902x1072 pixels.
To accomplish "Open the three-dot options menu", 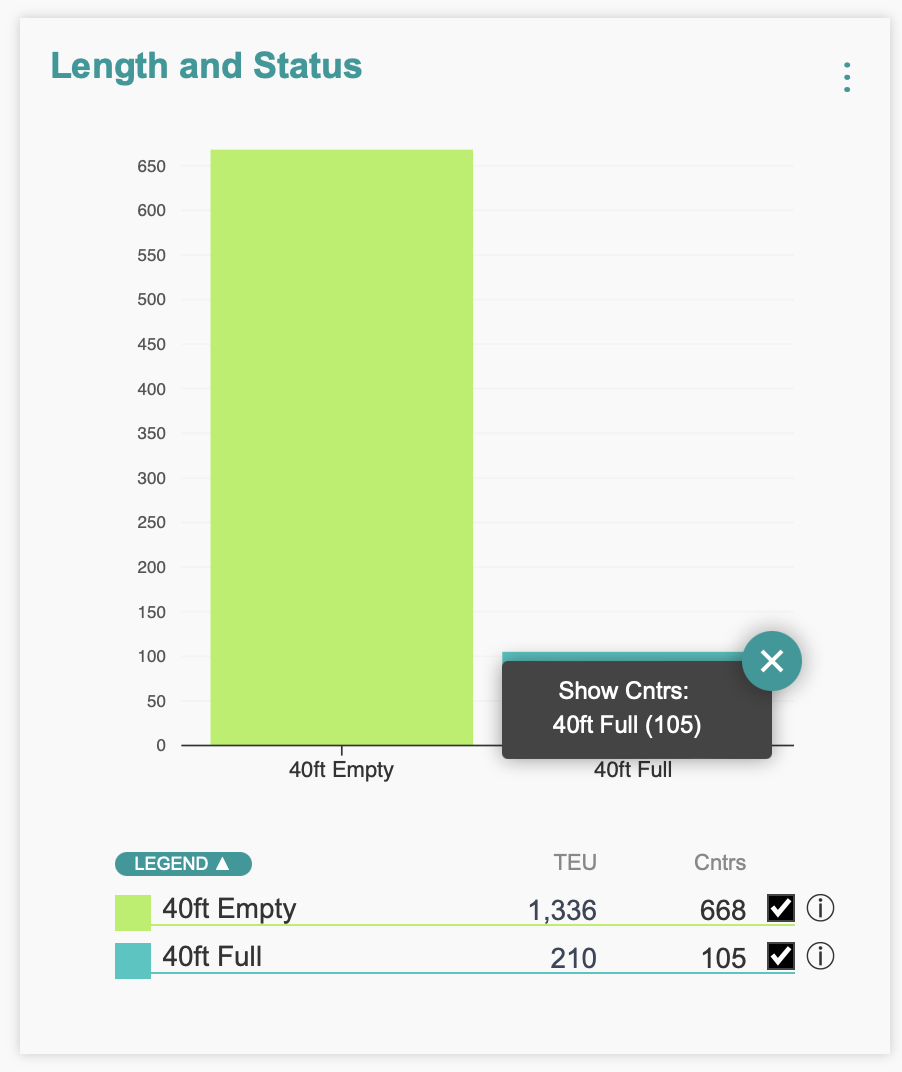I will pos(847,77).
